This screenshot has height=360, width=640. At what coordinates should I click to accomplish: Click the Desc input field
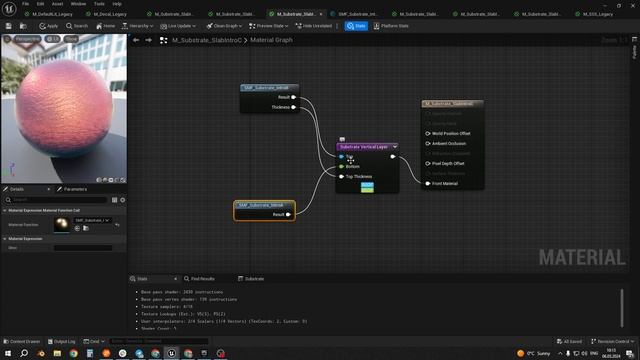[83, 248]
